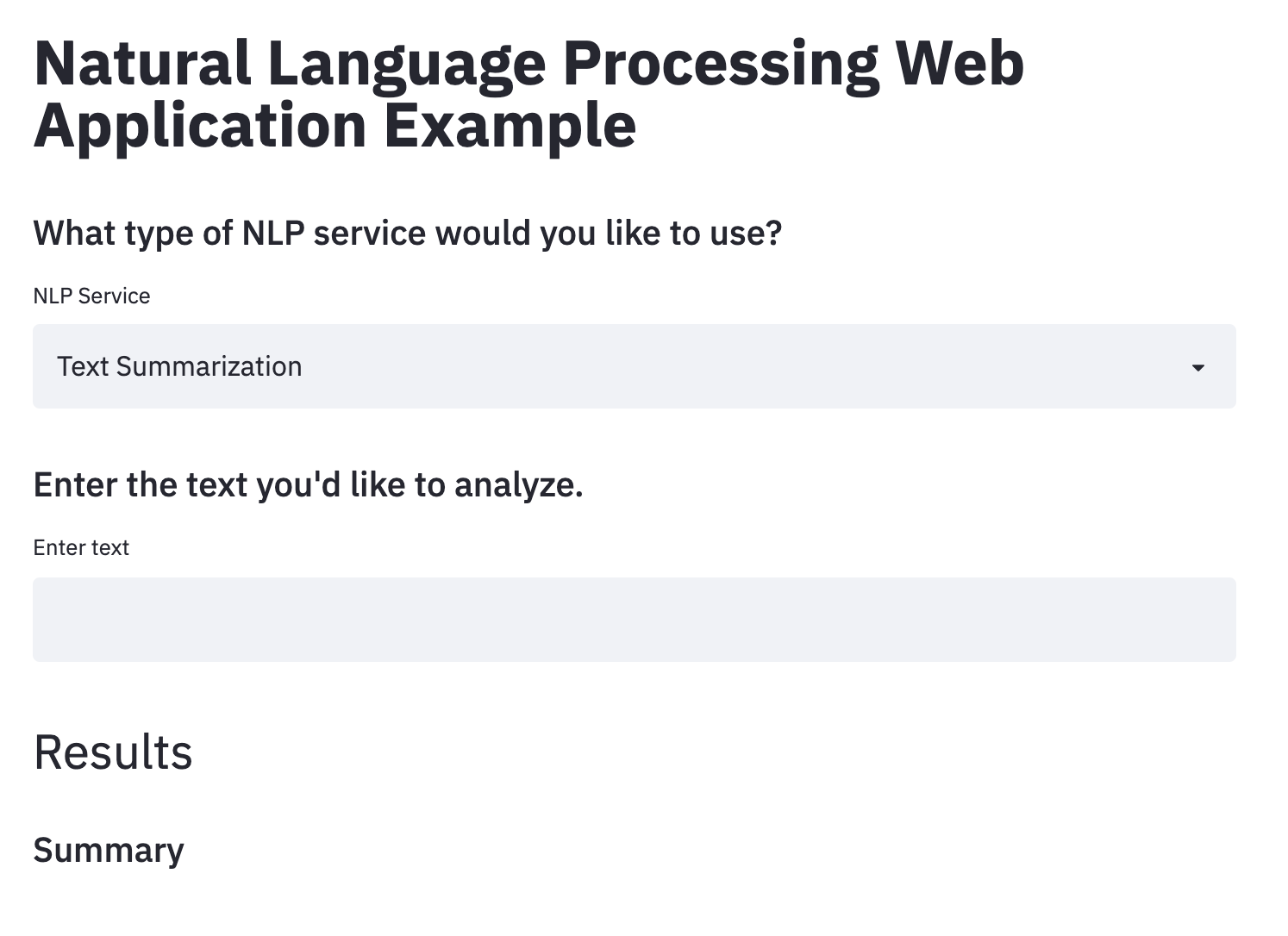Click the 'Results' heading

click(x=113, y=752)
